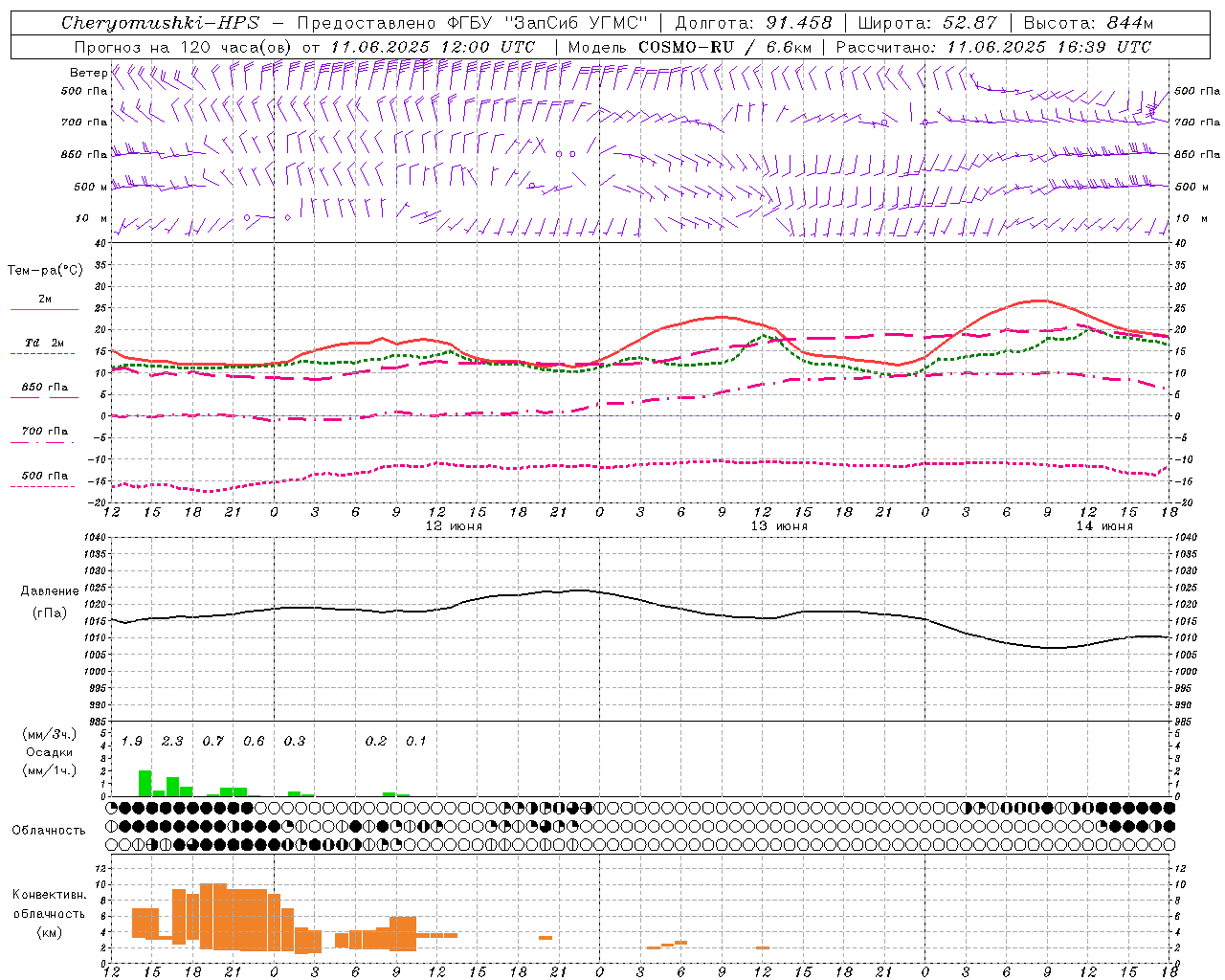Image resolution: width=1225 pixels, height=980 pixels.
Task: Click the 14 июня date label
Action: pyautogui.click(x=1104, y=526)
